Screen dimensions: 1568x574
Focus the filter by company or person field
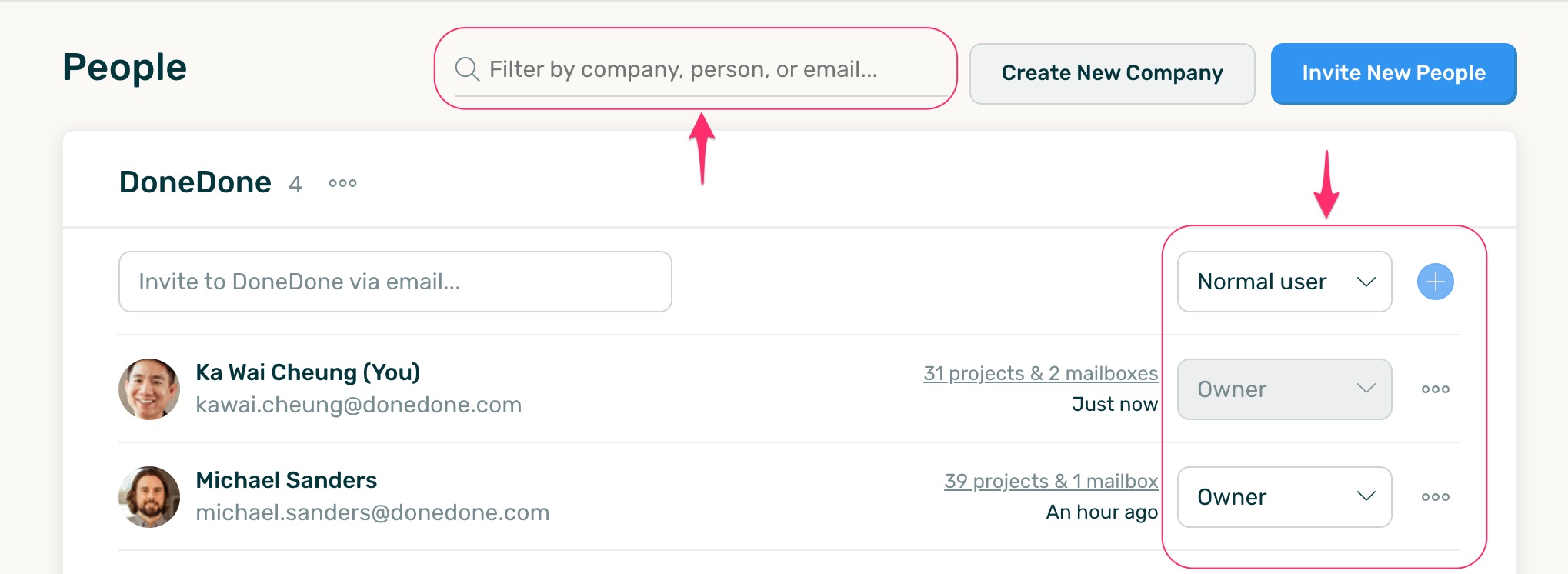[708, 69]
